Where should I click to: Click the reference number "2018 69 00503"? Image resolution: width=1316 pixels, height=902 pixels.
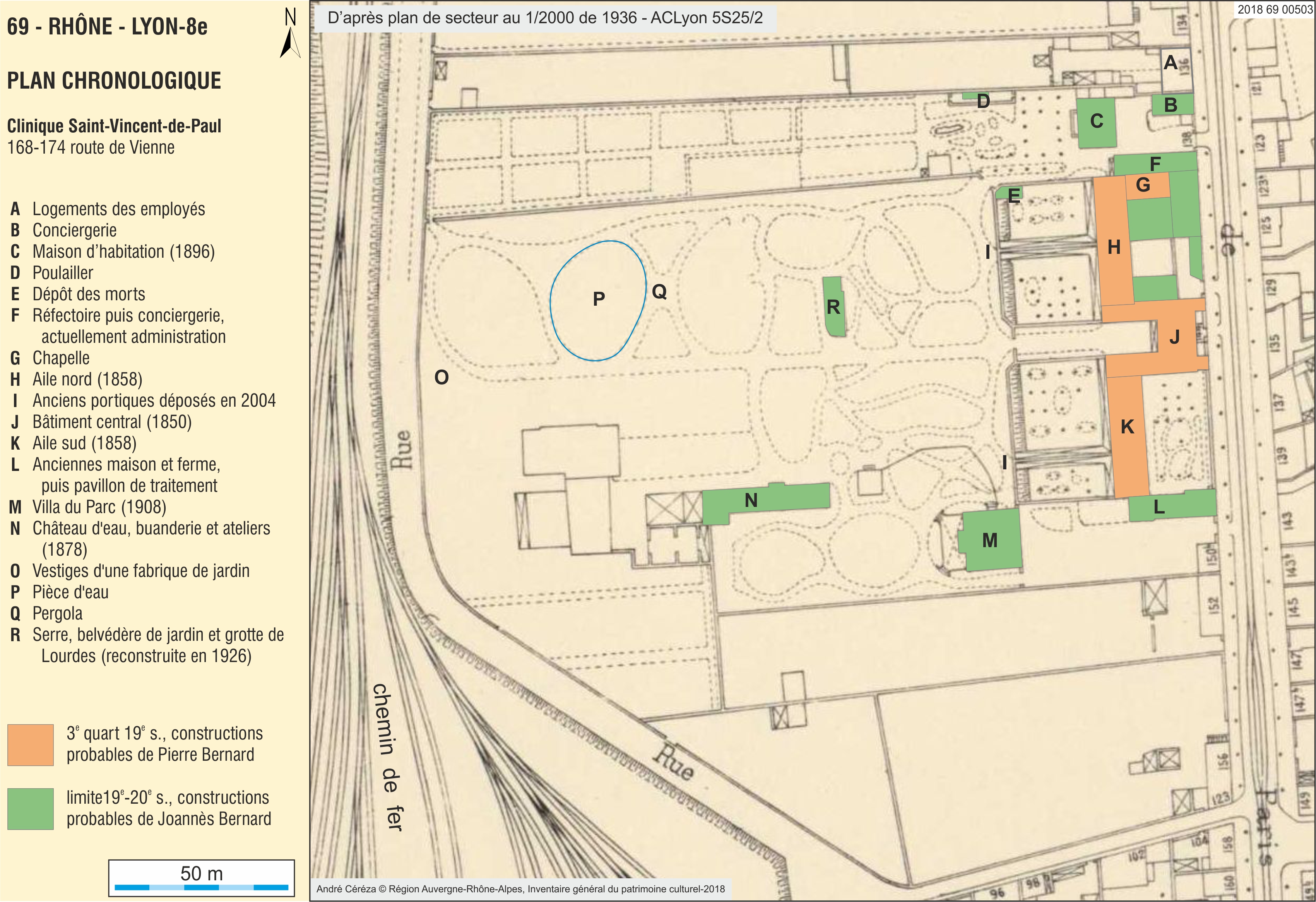pos(1275,9)
